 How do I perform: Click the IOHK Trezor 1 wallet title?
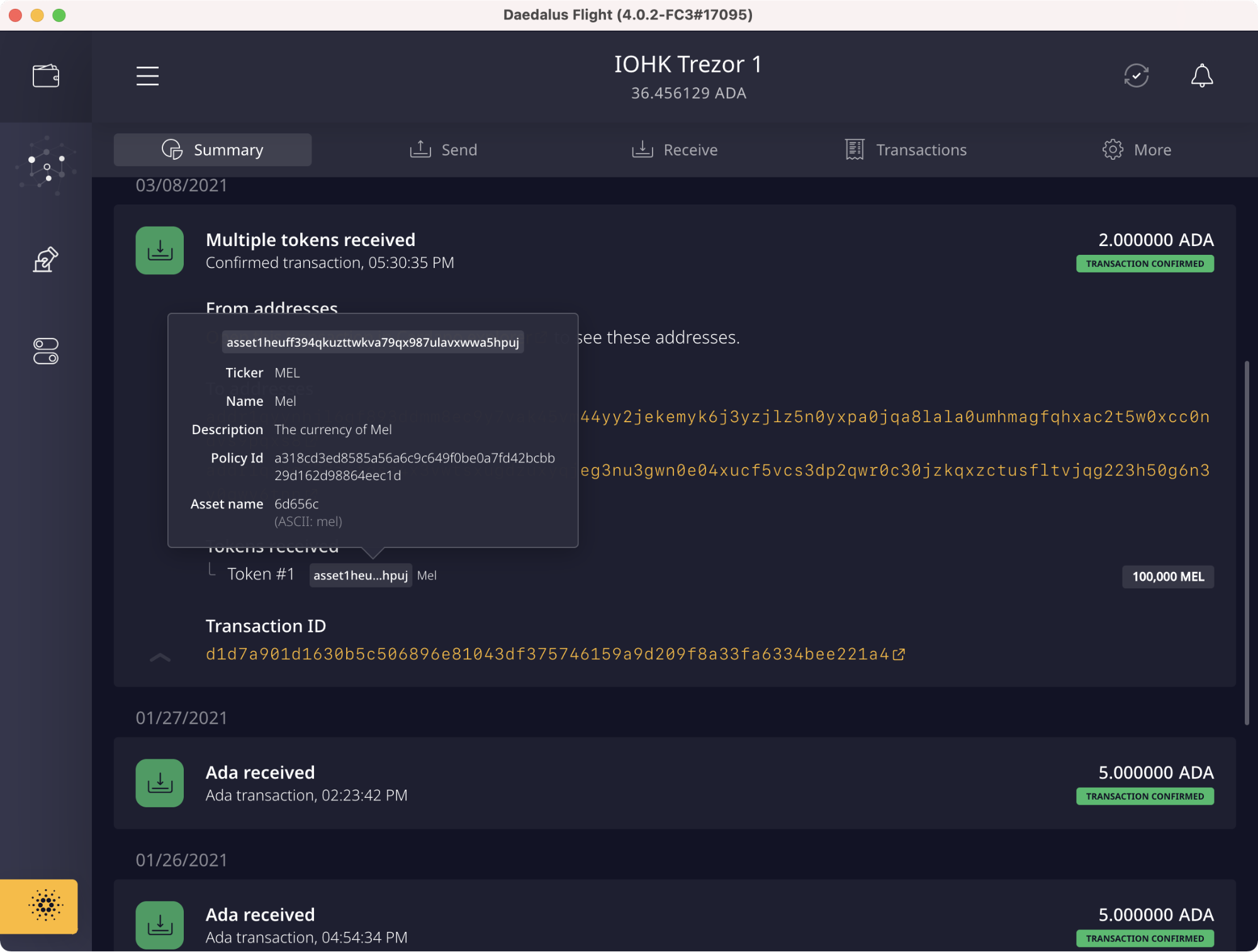tap(688, 64)
